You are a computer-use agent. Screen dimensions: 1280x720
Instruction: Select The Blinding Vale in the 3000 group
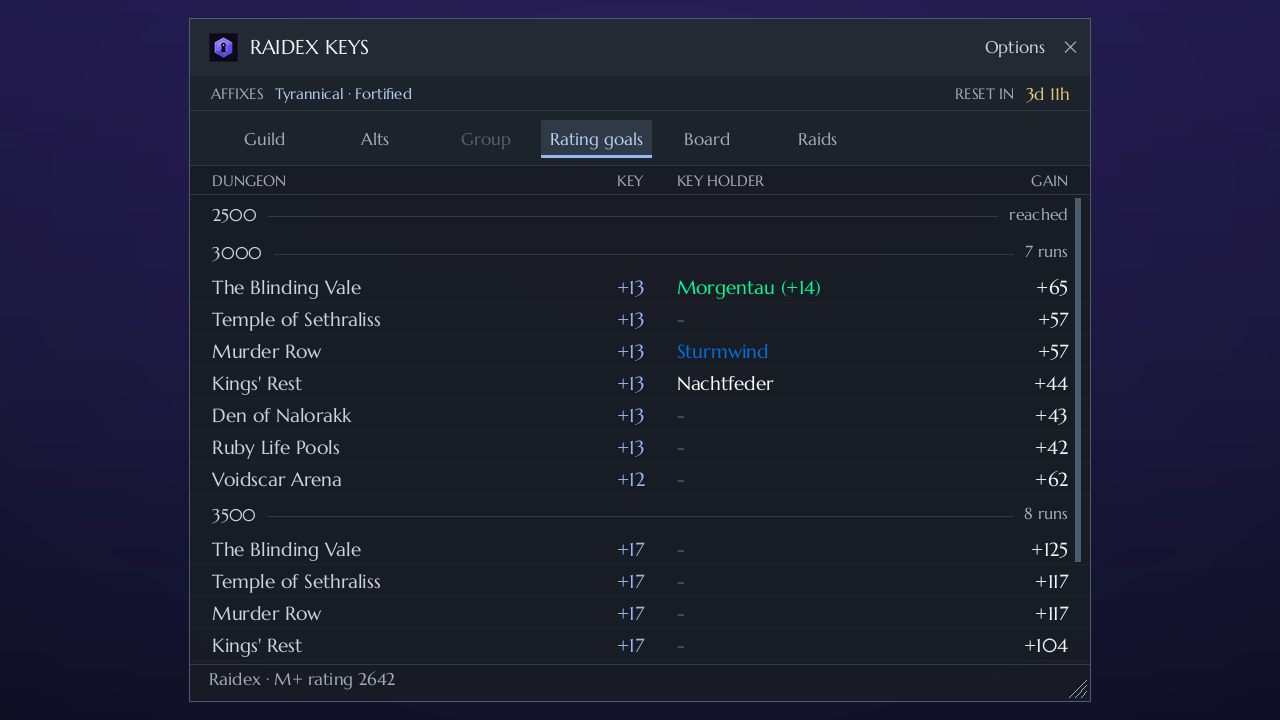(640, 288)
